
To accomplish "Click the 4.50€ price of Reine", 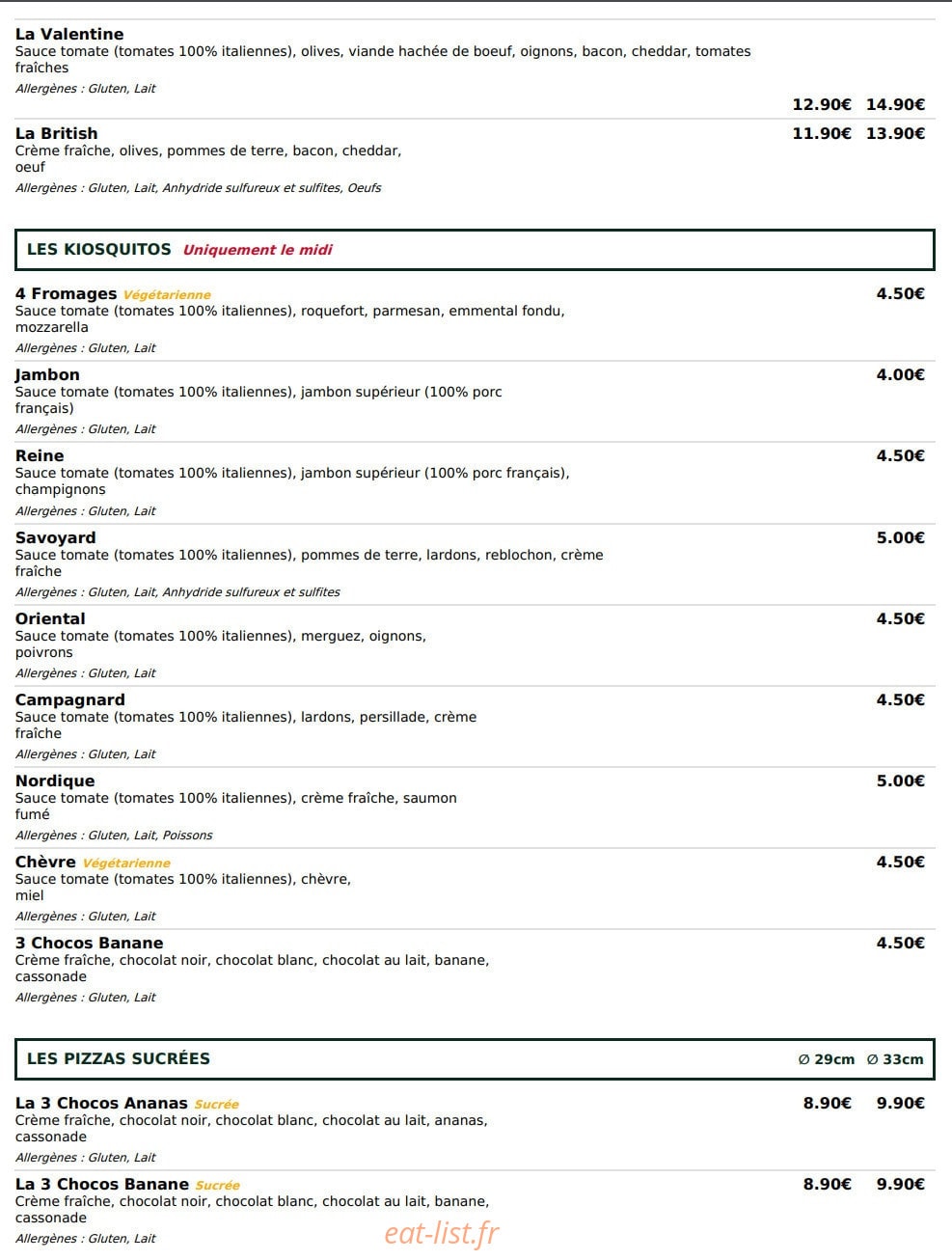I will [901, 455].
